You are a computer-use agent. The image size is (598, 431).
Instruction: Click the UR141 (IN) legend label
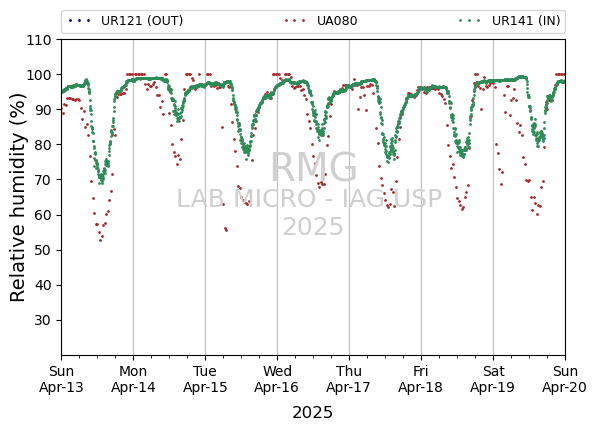(526, 21)
